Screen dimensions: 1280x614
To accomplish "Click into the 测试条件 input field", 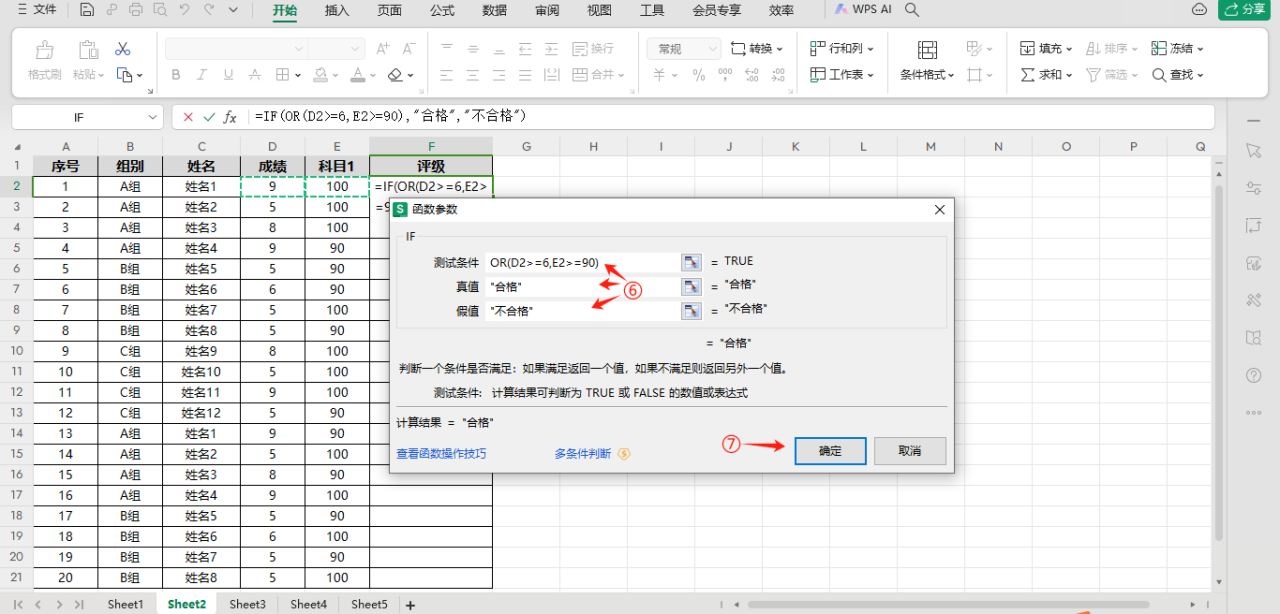I will point(582,262).
